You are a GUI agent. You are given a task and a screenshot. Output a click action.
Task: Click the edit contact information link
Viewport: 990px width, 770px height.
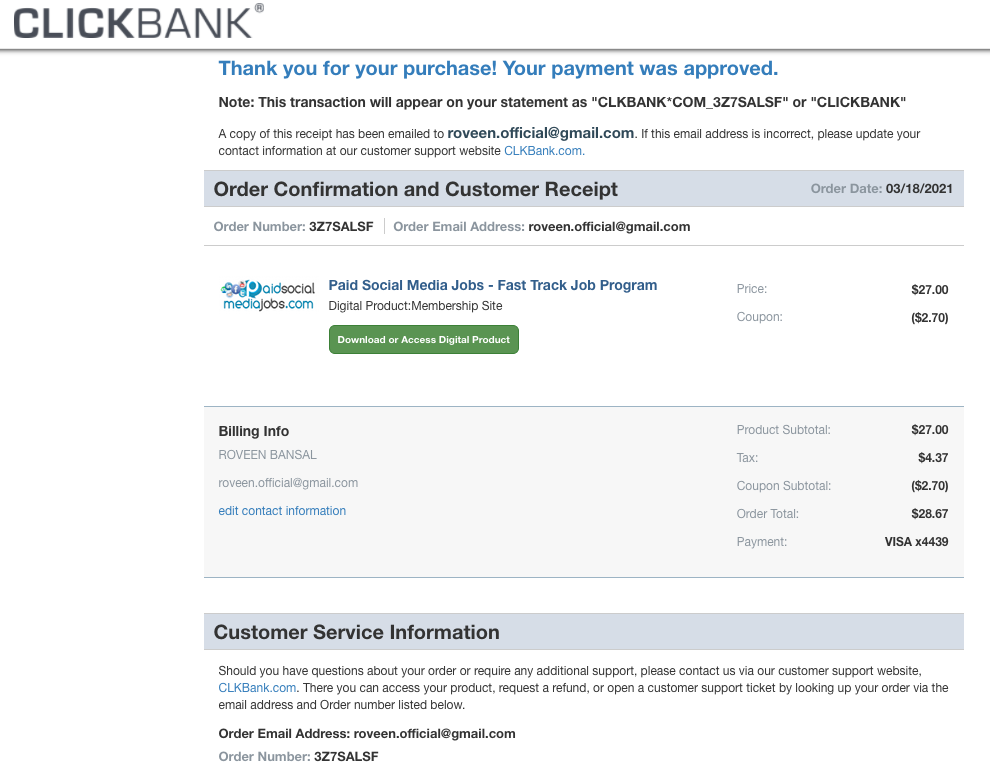[282, 511]
